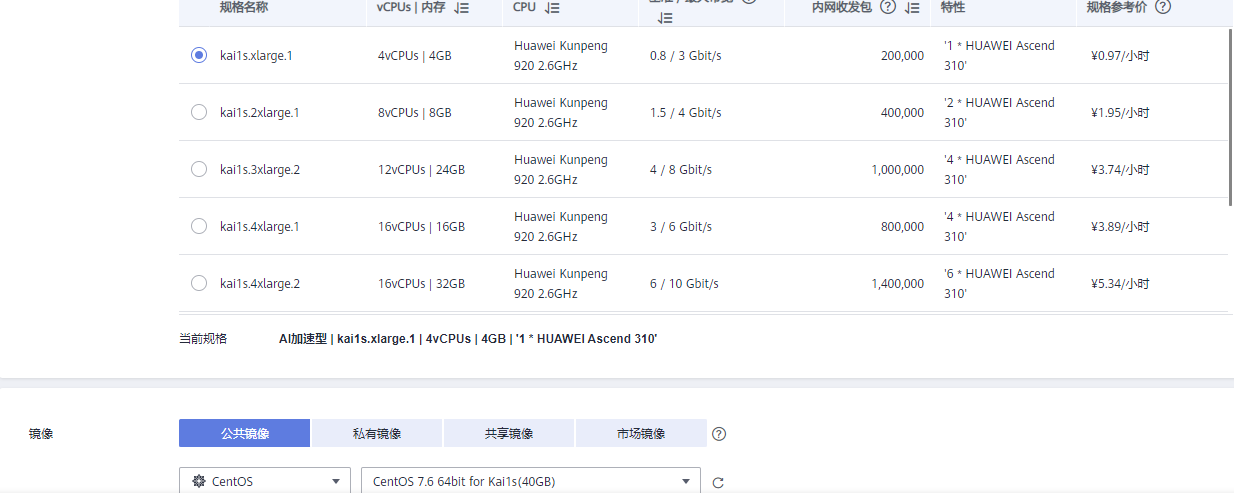Open help icon next to 内网收发包
This screenshot has width=1234, height=498.
pyautogui.click(x=887, y=7)
